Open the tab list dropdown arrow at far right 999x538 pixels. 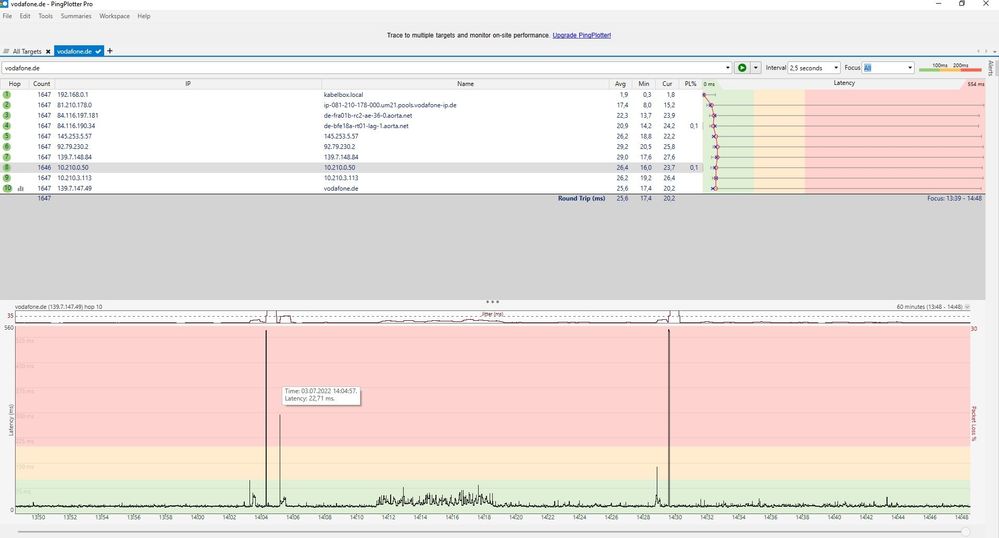(x=995, y=52)
